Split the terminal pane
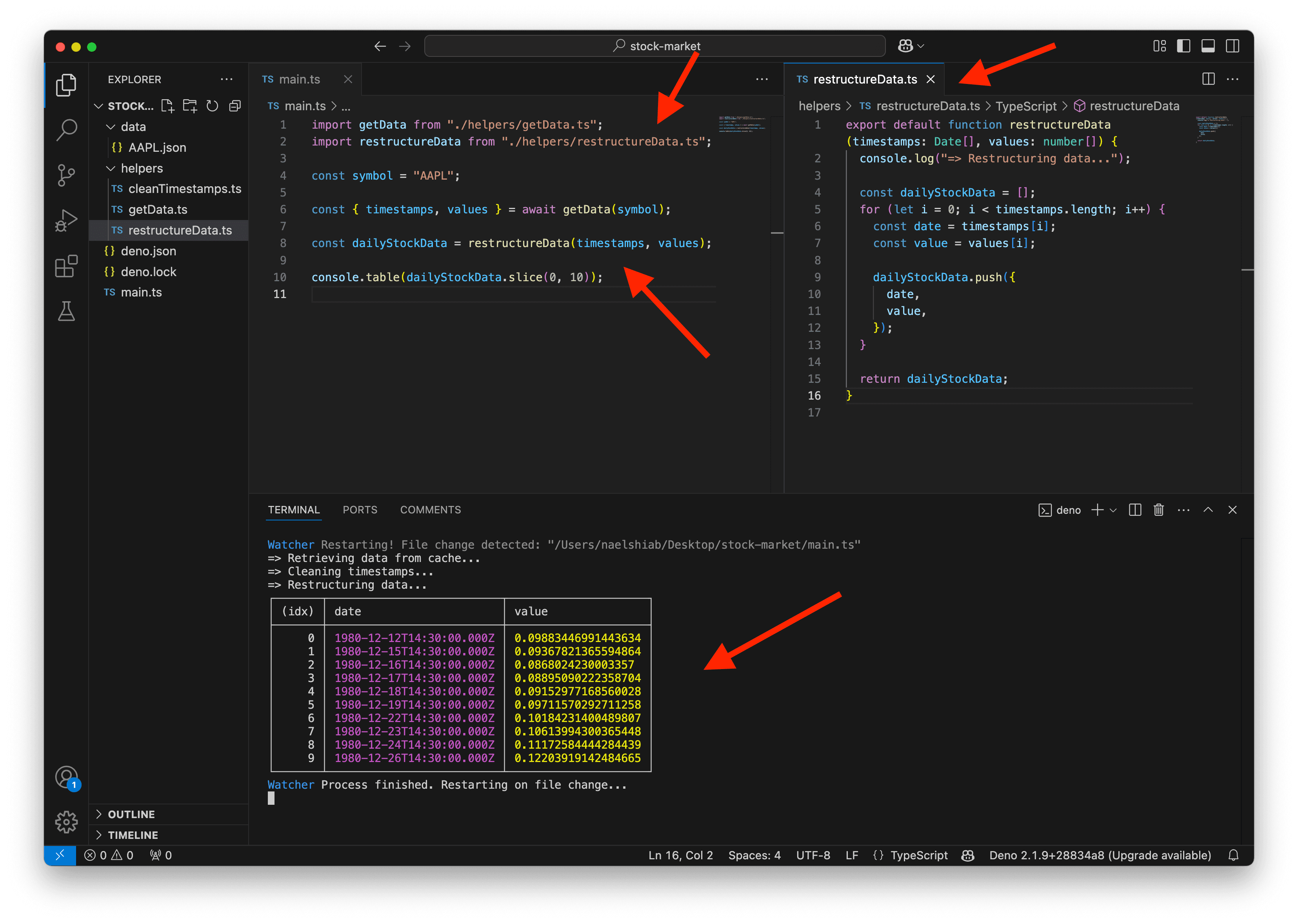The width and height of the screenshot is (1298, 924). coord(1135,510)
